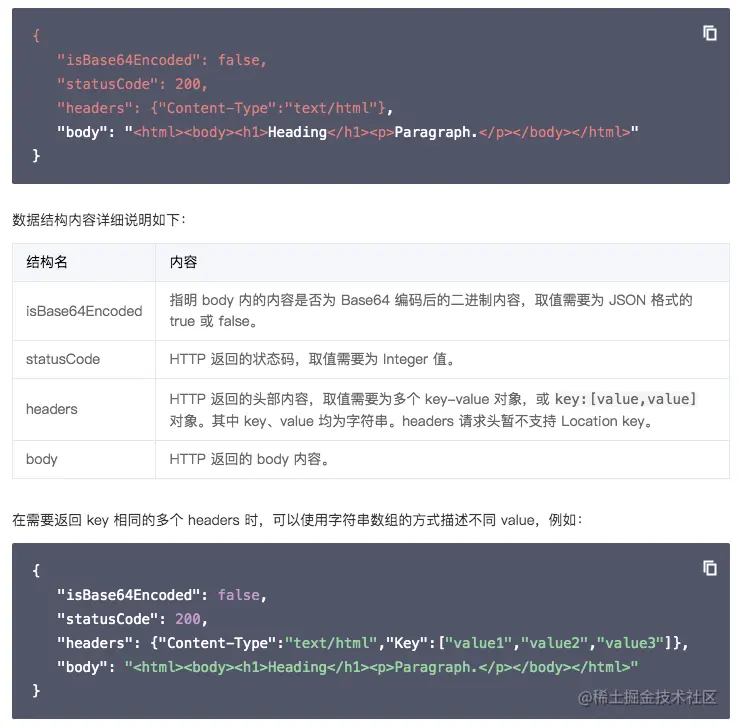Click the inline code key:[value,value]

pos(625,399)
